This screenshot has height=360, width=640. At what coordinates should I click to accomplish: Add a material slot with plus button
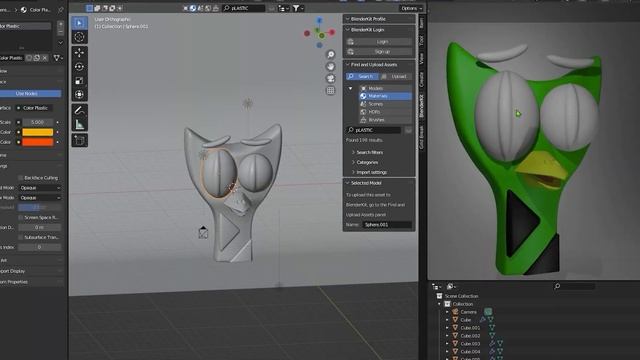(60, 24)
